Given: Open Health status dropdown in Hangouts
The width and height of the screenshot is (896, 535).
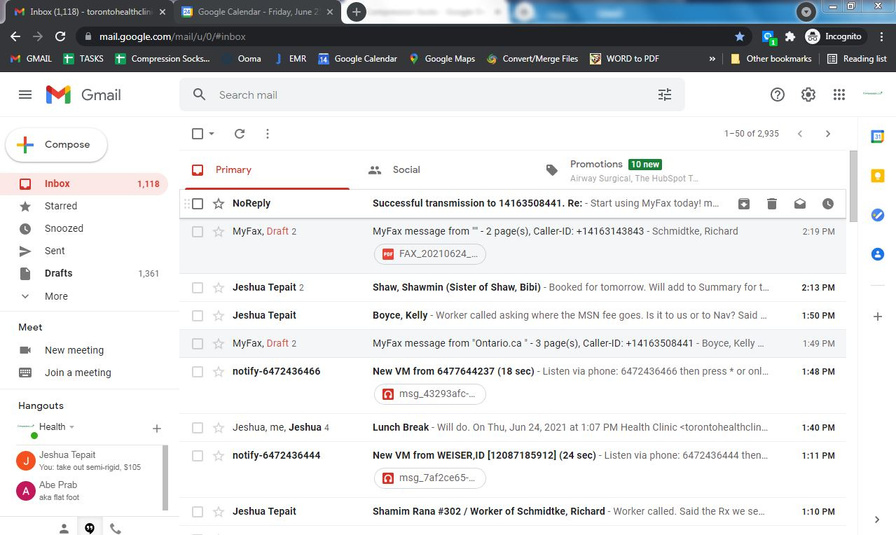Looking at the screenshot, I should point(72,427).
